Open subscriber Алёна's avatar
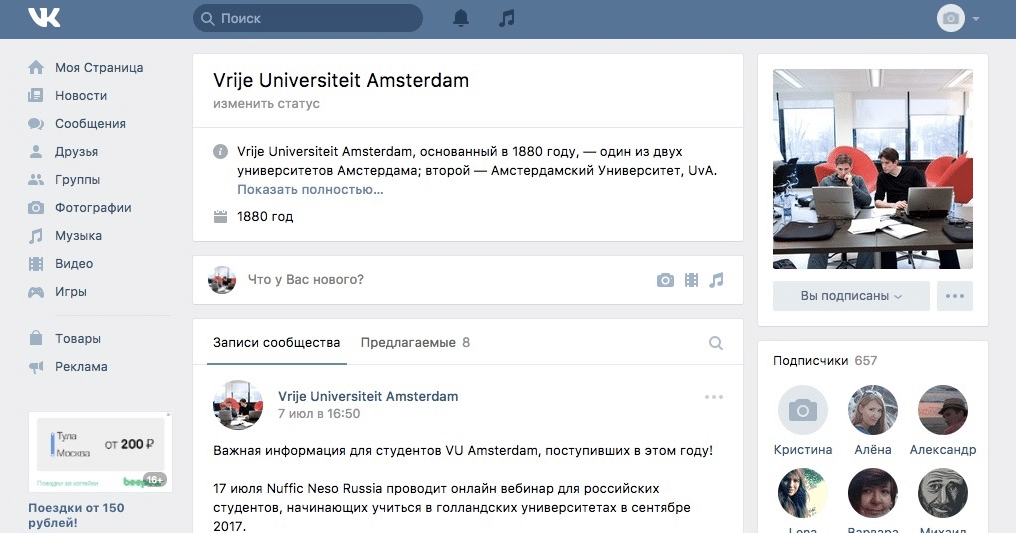Screen dimensions: 1016x533 (873, 410)
